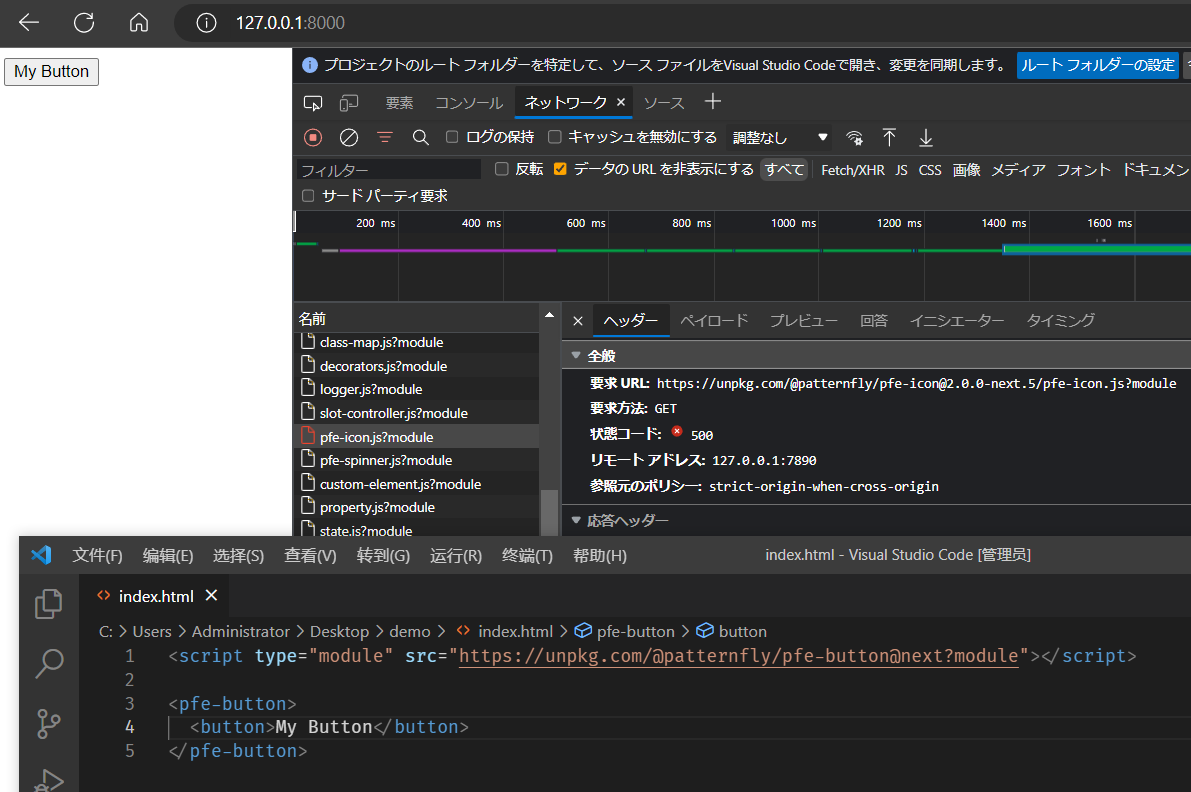This screenshot has height=792, width=1191.
Task: Select failed pfe-icon.js?module request
Action: (417, 437)
